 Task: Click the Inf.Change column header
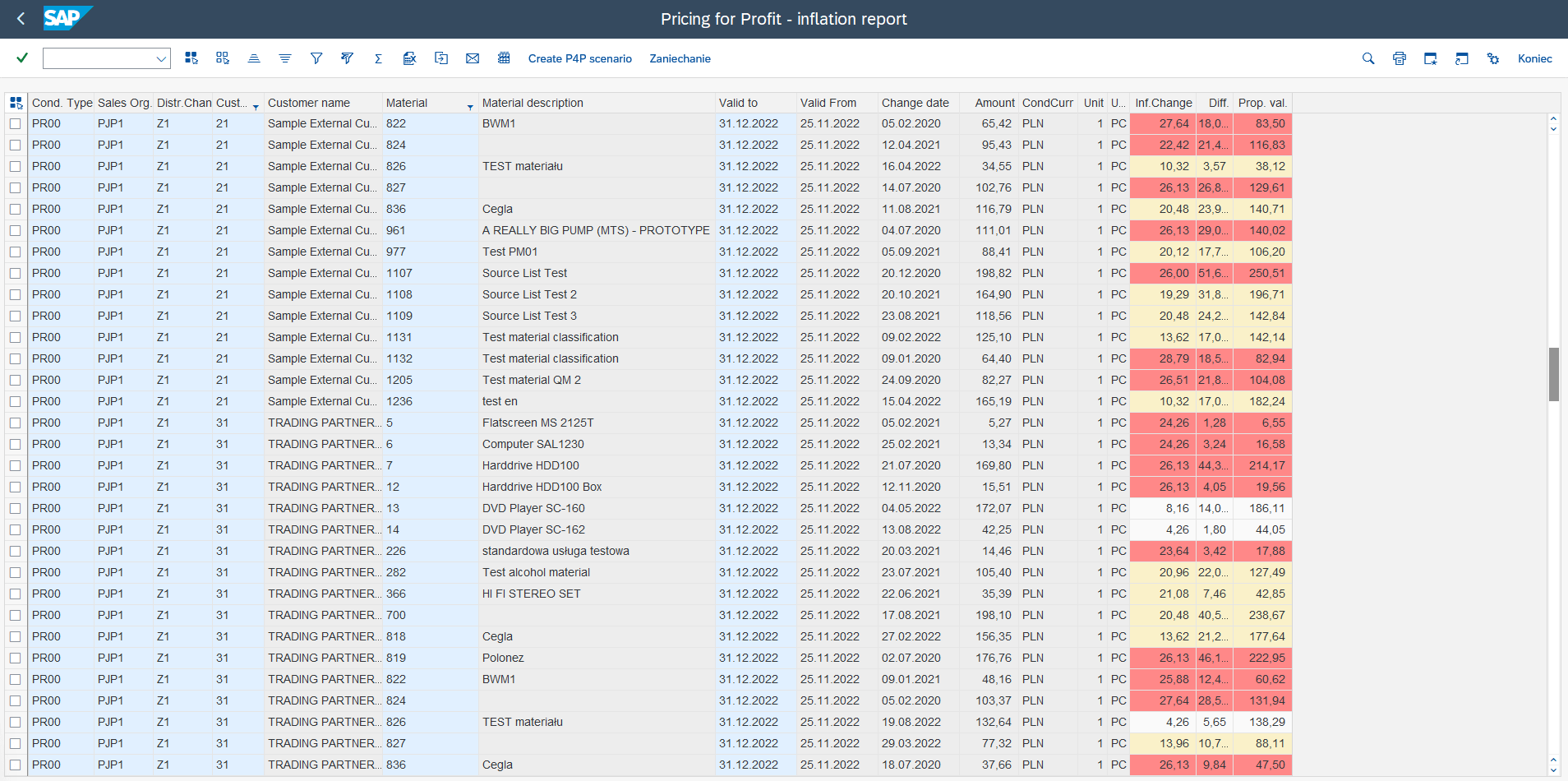[x=1163, y=103]
